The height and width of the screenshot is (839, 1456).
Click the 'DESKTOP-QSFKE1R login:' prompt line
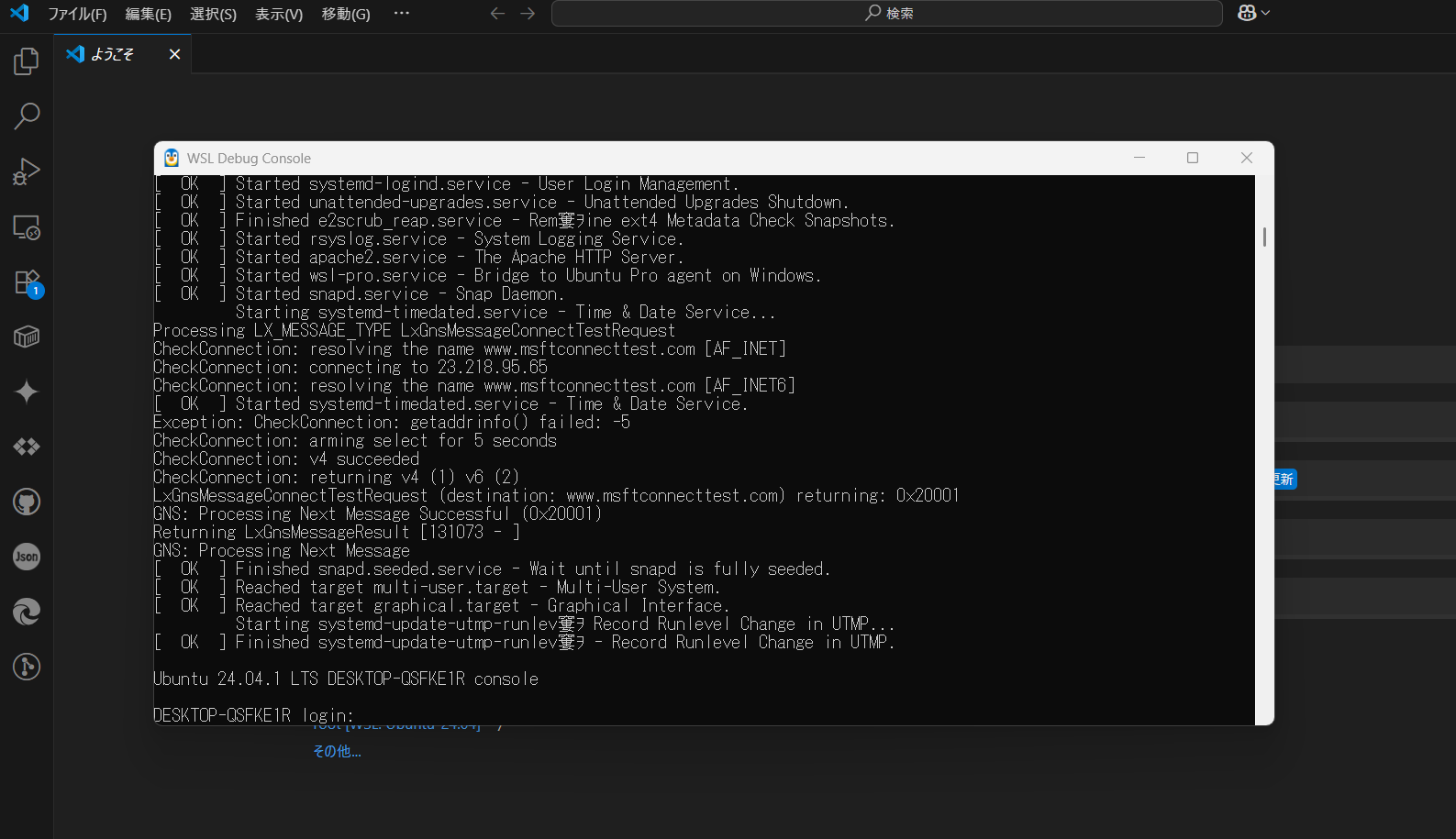point(253,715)
